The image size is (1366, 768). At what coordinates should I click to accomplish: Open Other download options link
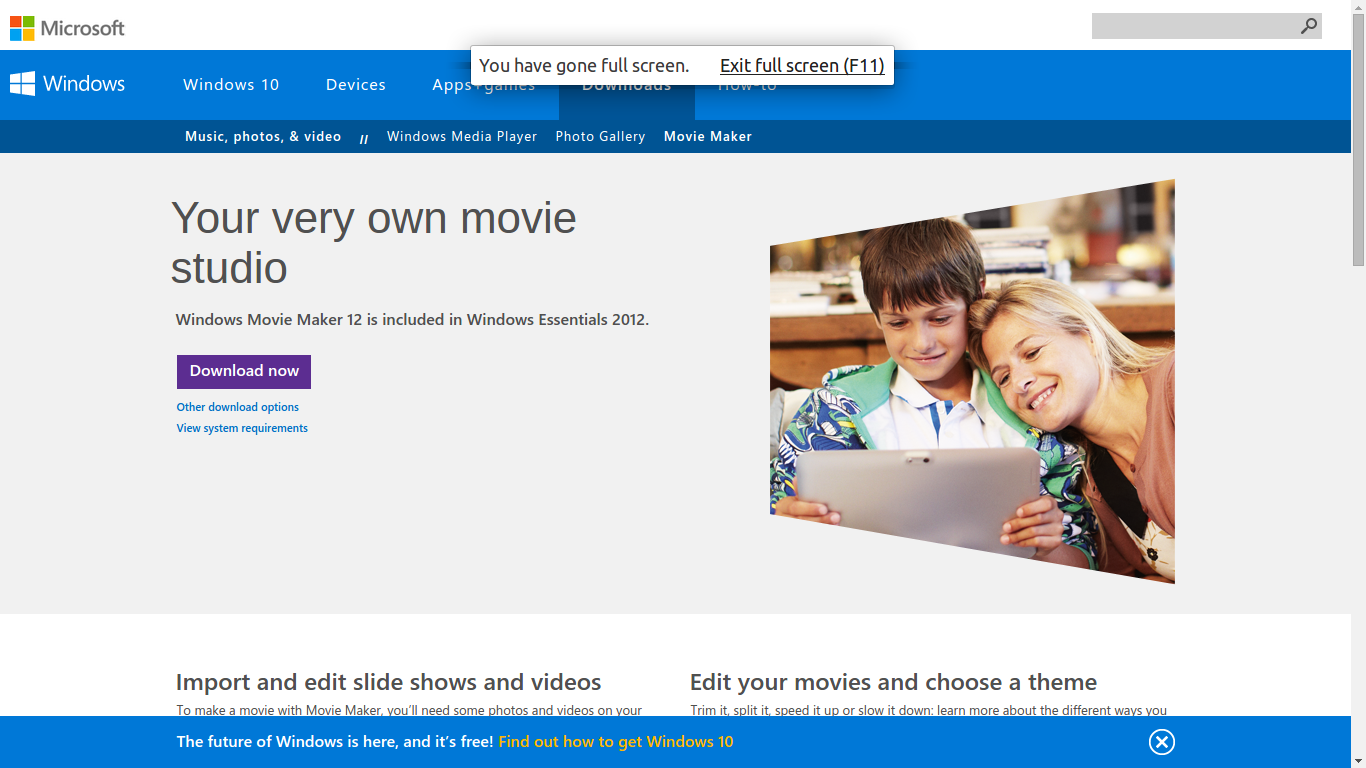pyautogui.click(x=238, y=407)
